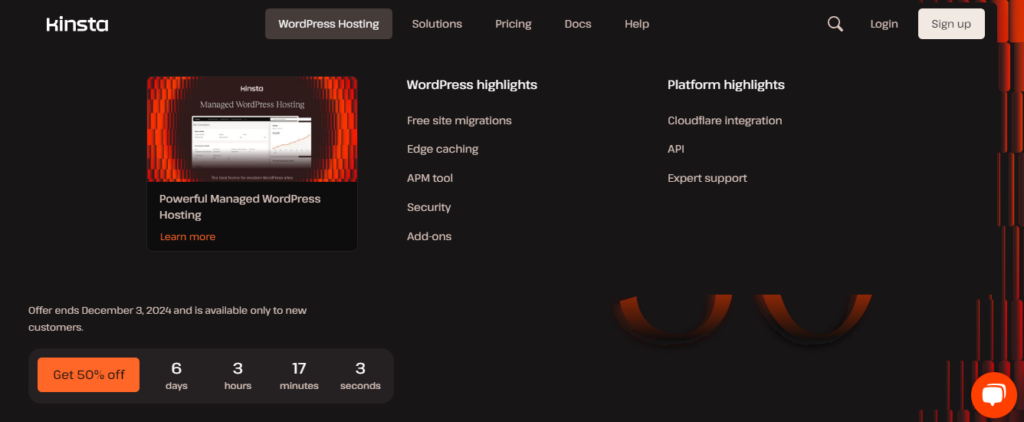1024x422 pixels.
Task: Open Free site migrations link
Action: [x=459, y=120]
